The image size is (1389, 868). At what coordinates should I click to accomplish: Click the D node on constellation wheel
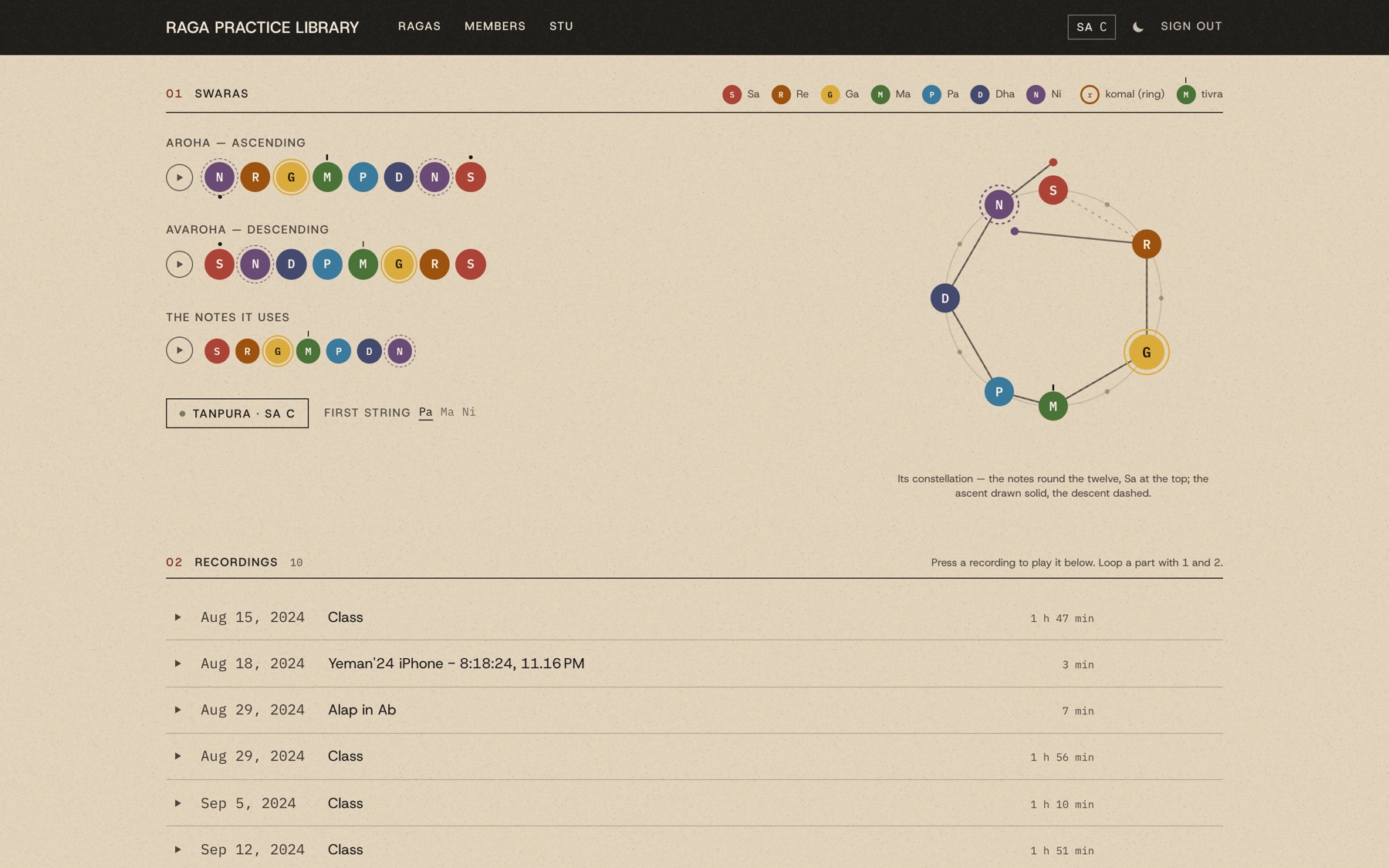[945, 299]
